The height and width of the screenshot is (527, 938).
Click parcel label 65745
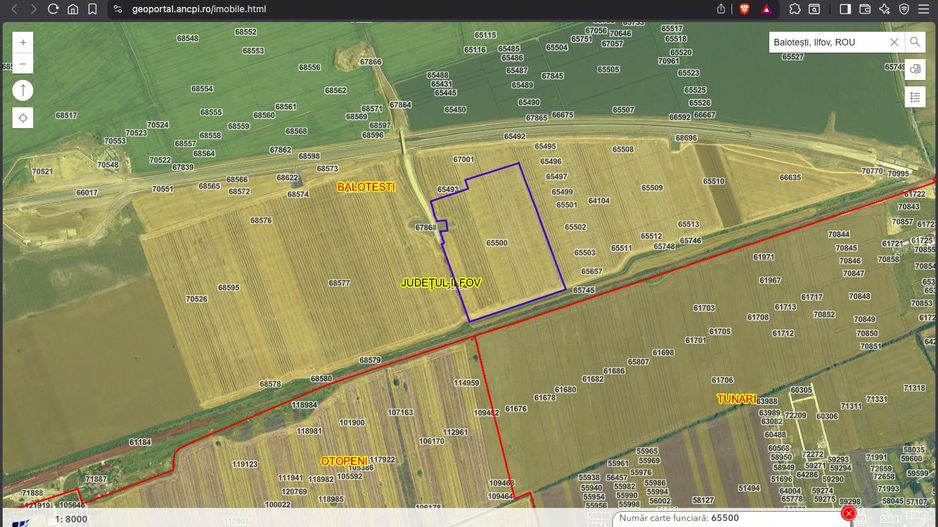(584, 290)
